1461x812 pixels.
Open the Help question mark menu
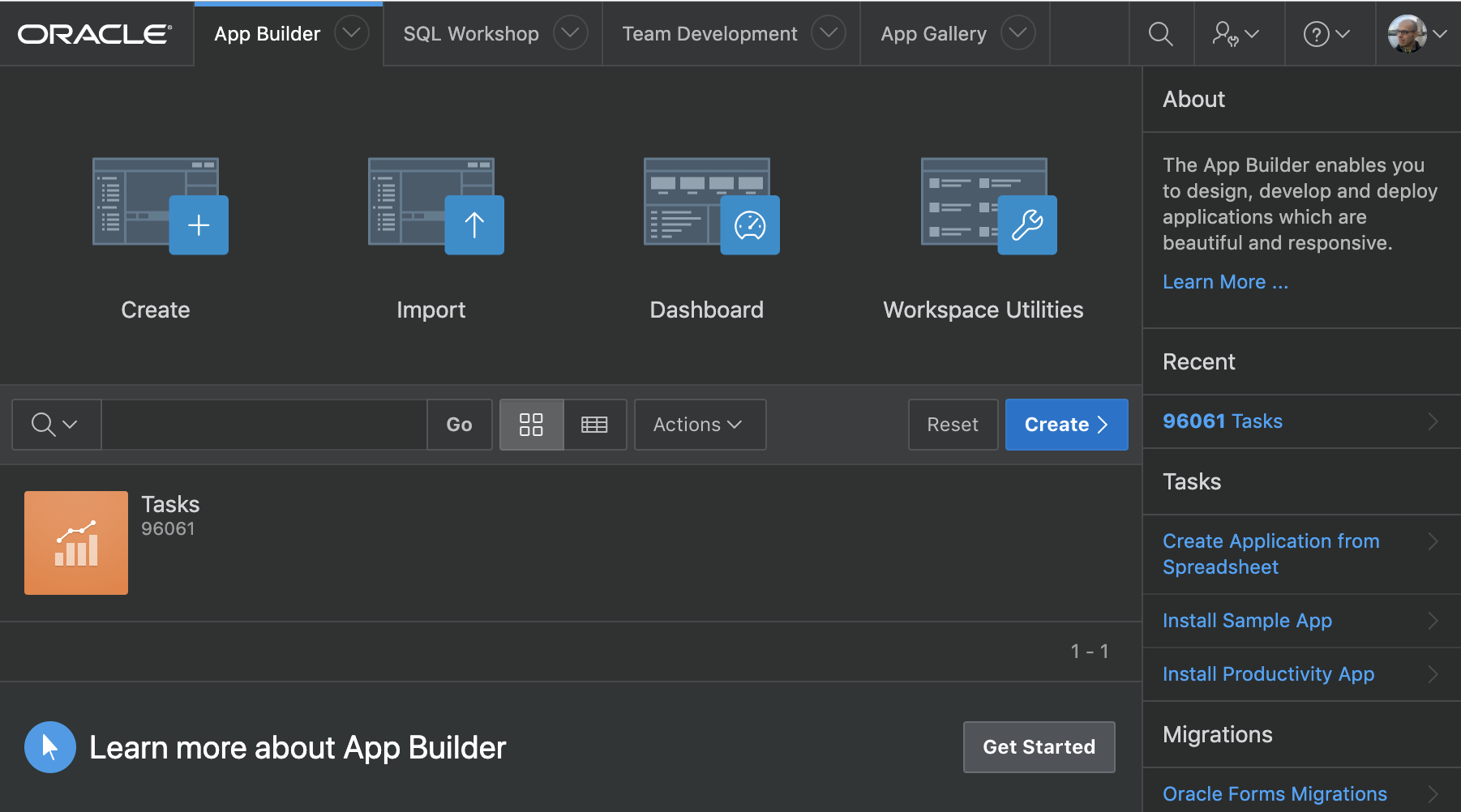1326,34
